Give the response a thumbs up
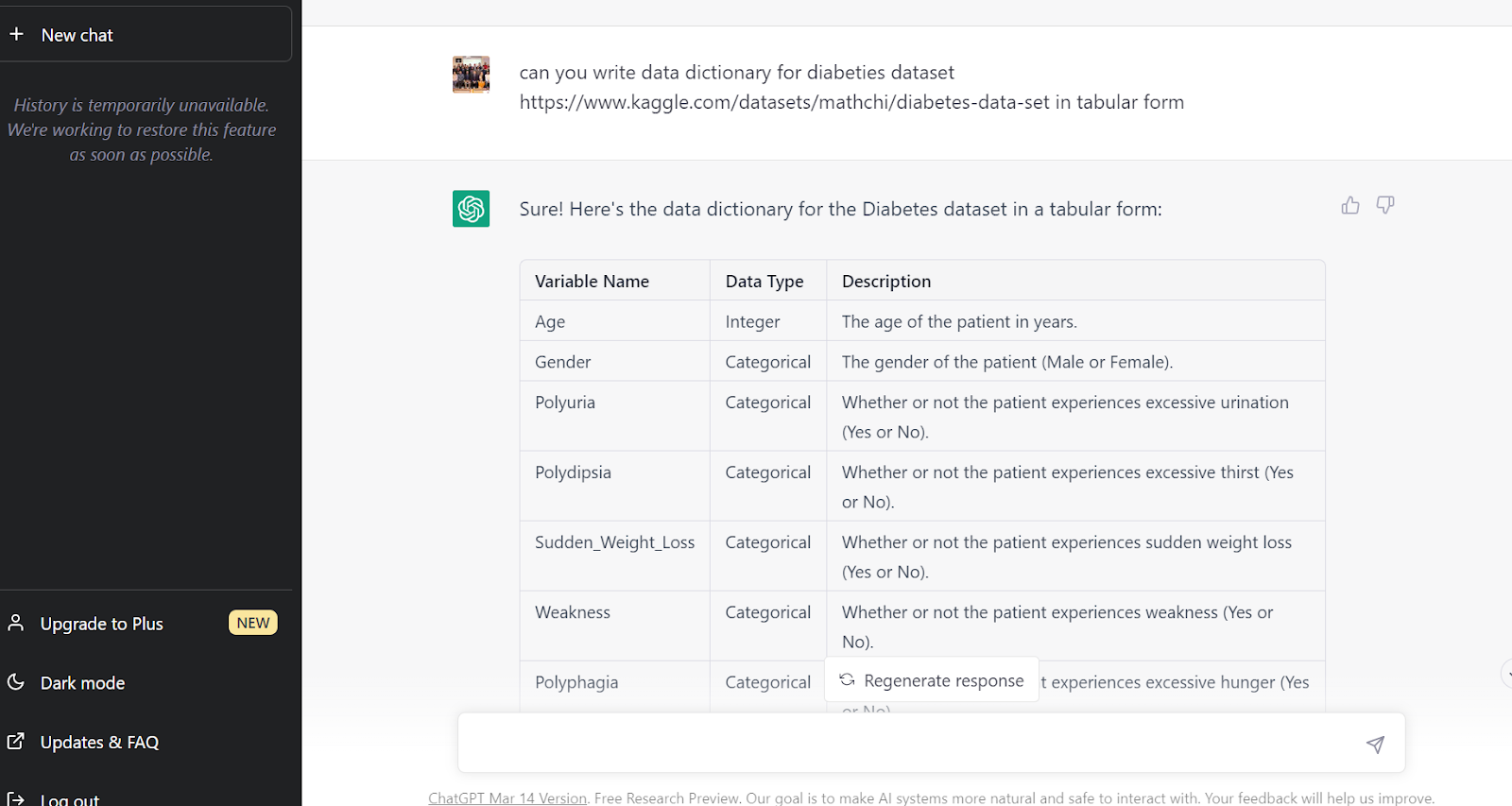 click(1350, 205)
